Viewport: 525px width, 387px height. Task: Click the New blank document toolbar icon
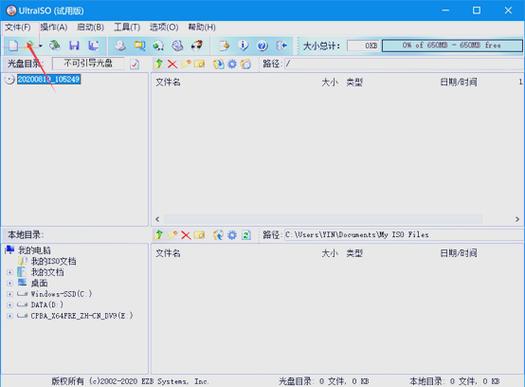pos(13,45)
